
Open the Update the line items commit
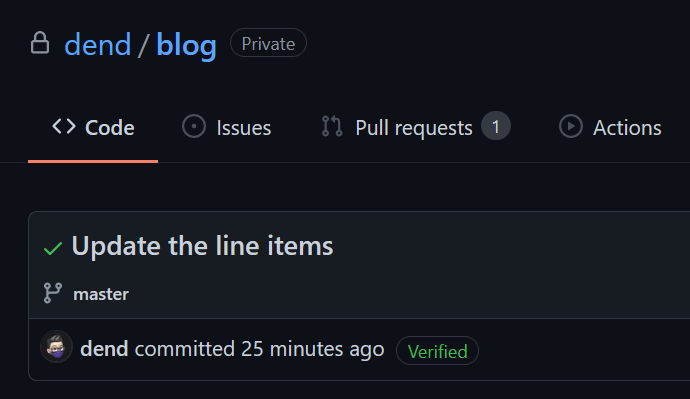click(202, 245)
